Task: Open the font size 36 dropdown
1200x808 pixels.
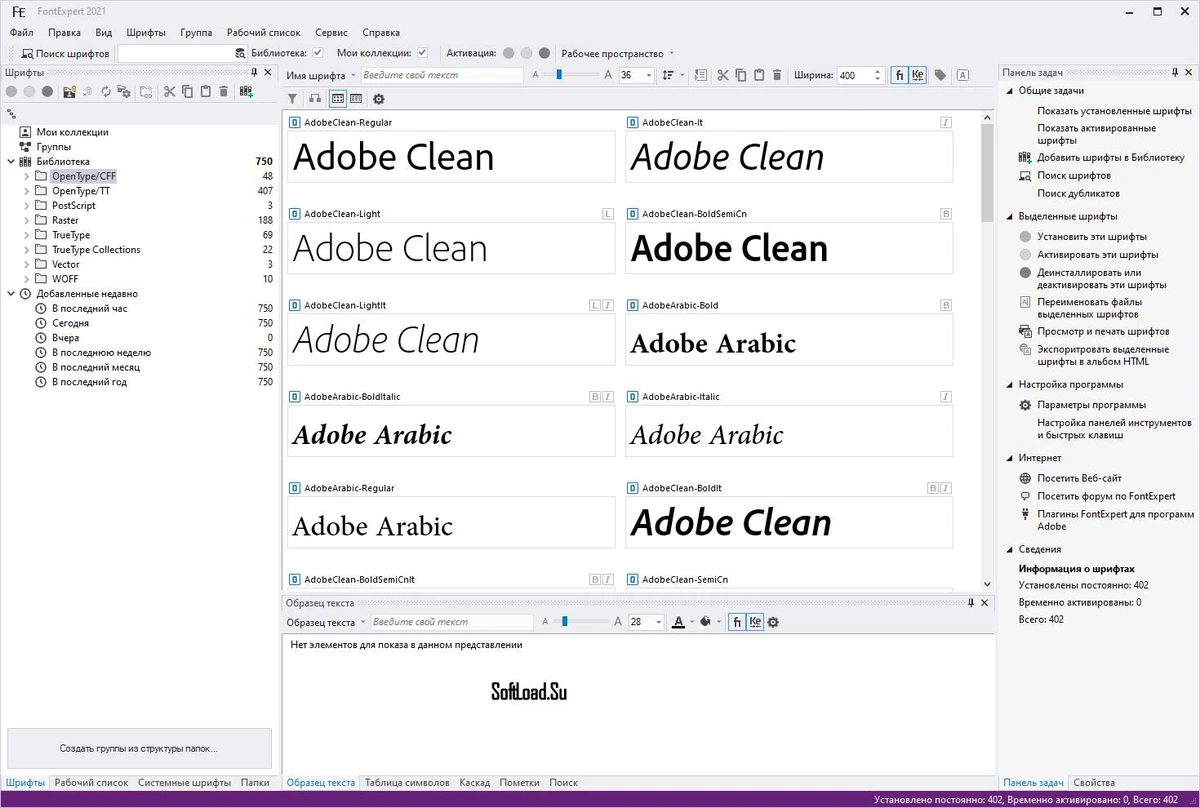Action: 650,75
